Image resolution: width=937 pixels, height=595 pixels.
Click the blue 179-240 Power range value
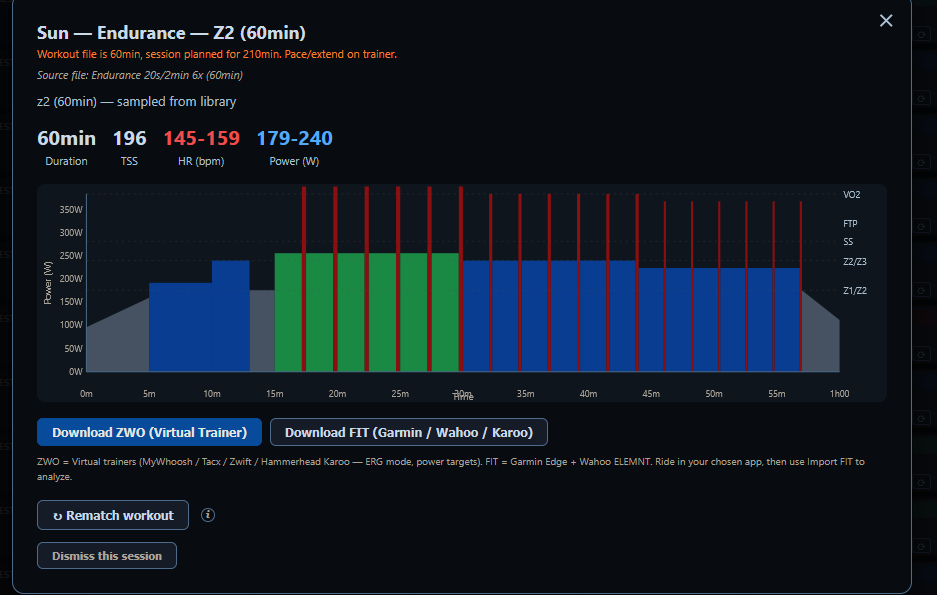pos(294,138)
